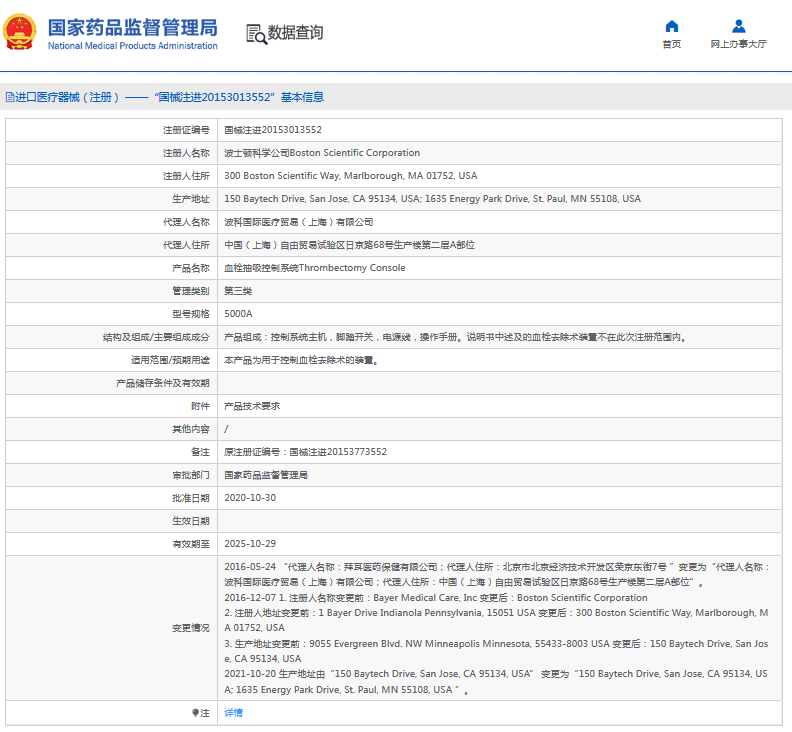Viewport: 792px width, 732px height.
Task: Click the bullet icon beside 注
Action: pos(195,713)
